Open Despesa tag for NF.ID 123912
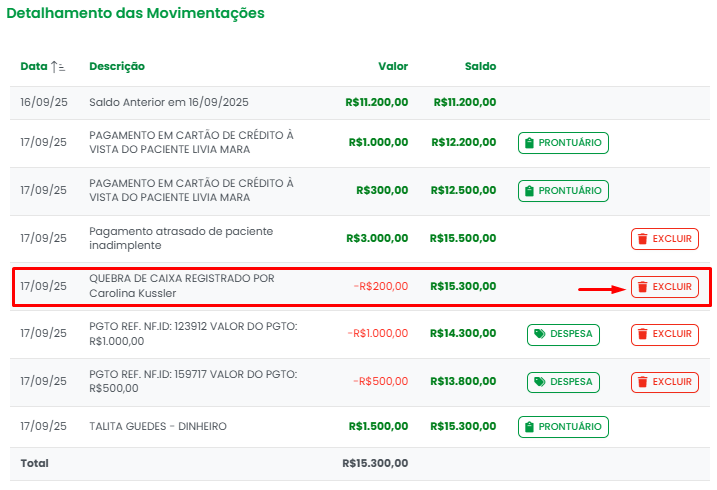Screen dimensions: 717x490 point(563,334)
